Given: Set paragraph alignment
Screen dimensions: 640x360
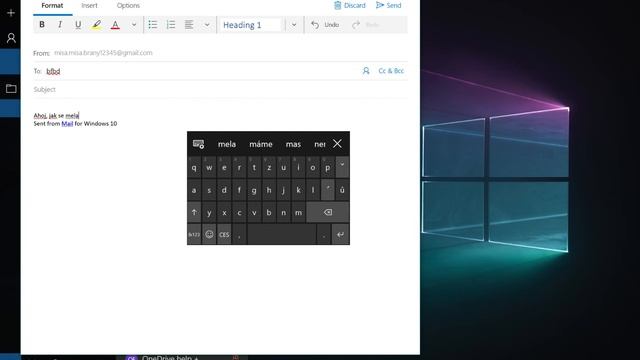Looking at the screenshot, I should [189, 24].
